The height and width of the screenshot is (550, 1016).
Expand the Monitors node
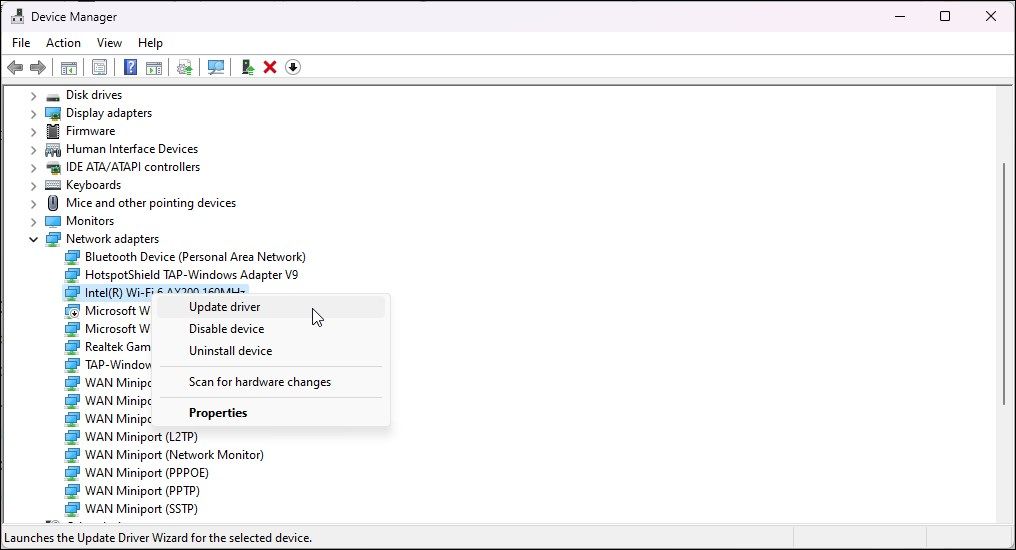tap(33, 221)
